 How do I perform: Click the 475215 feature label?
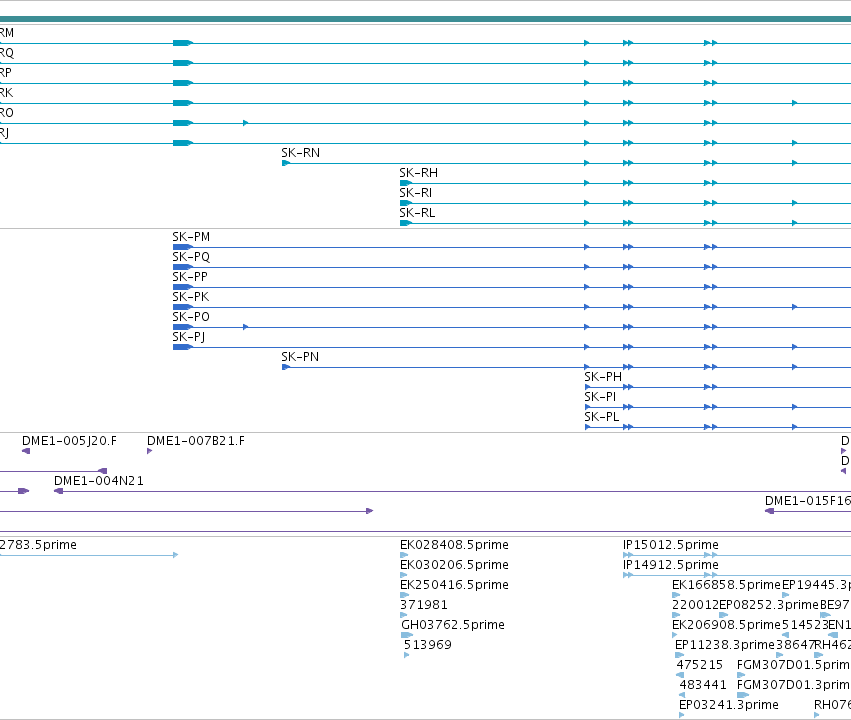(x=700, y=665)
